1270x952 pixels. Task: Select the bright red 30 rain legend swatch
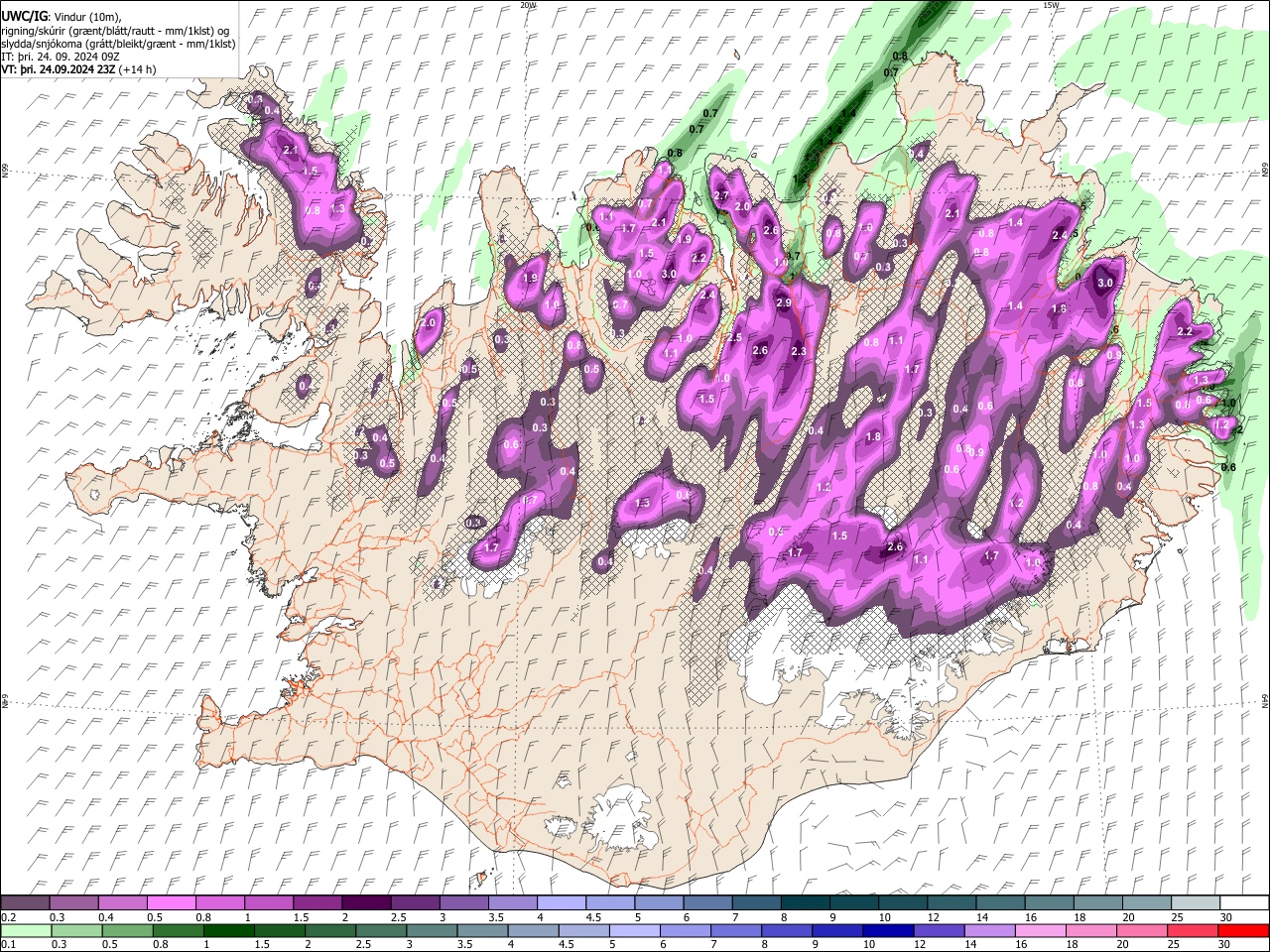(x=1244, y=931)
